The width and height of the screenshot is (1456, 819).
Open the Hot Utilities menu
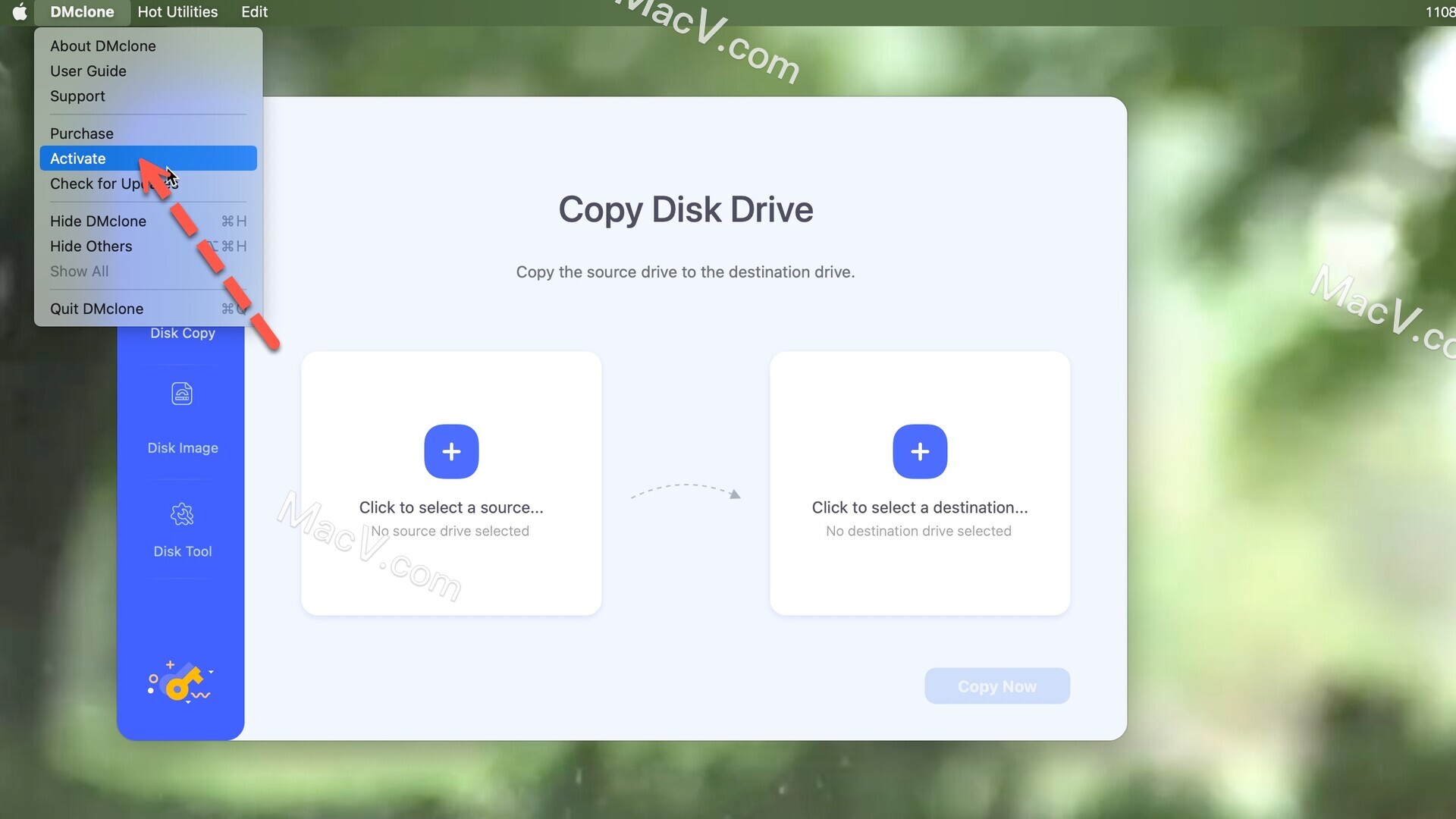[177, 12]
